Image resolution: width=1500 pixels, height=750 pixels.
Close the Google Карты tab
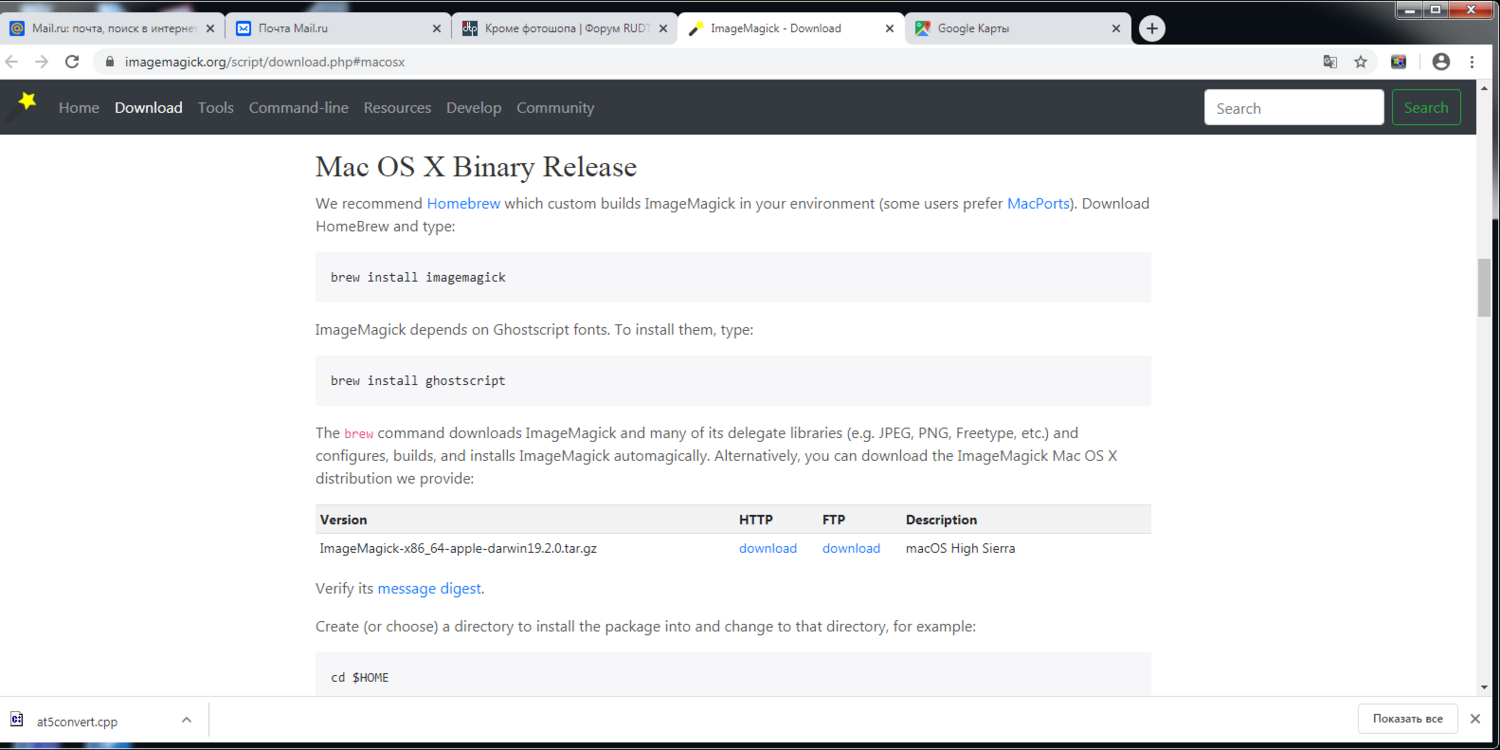click(x=1117, y=29)
